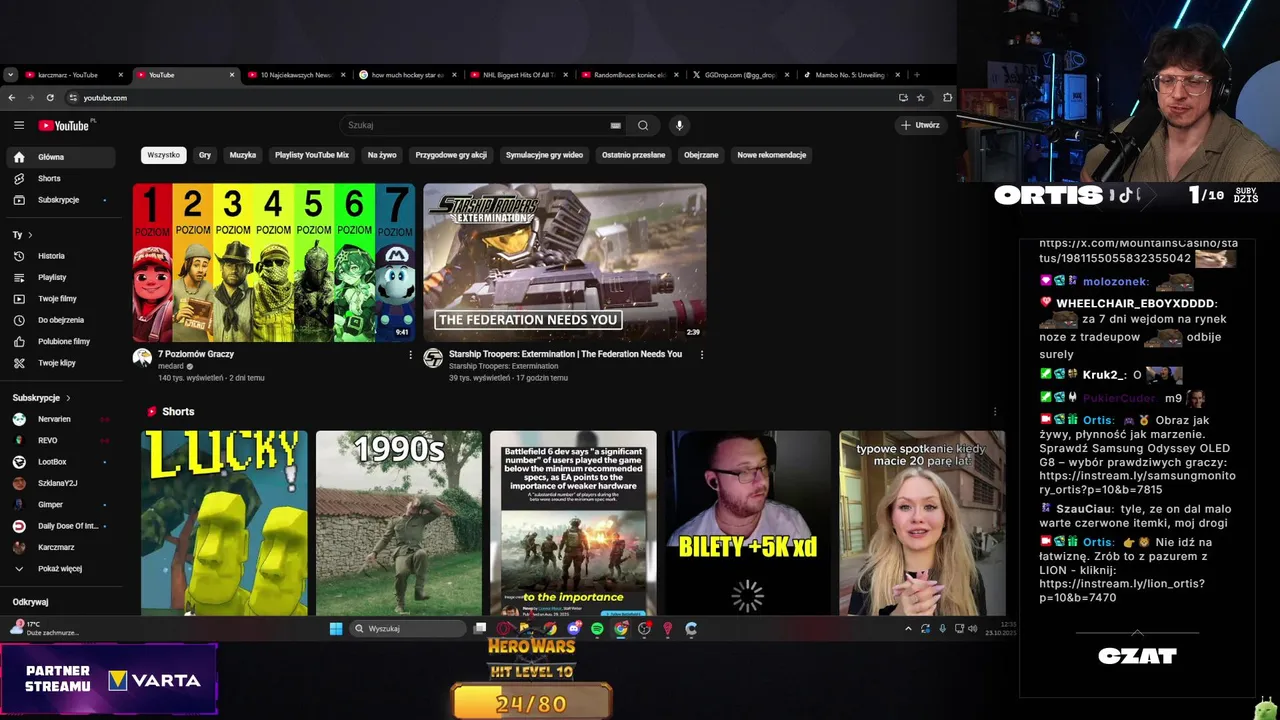Select the Na żywo filter chip
The height and width of the screenshot is (720, 1280).
pyautogui.click(x=382, y=155)
